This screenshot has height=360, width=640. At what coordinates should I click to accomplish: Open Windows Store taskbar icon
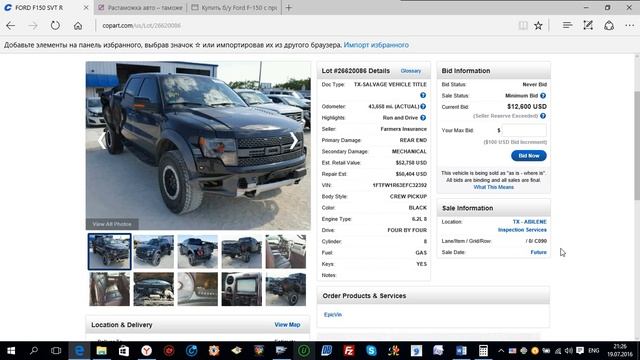tap(124, 351)
